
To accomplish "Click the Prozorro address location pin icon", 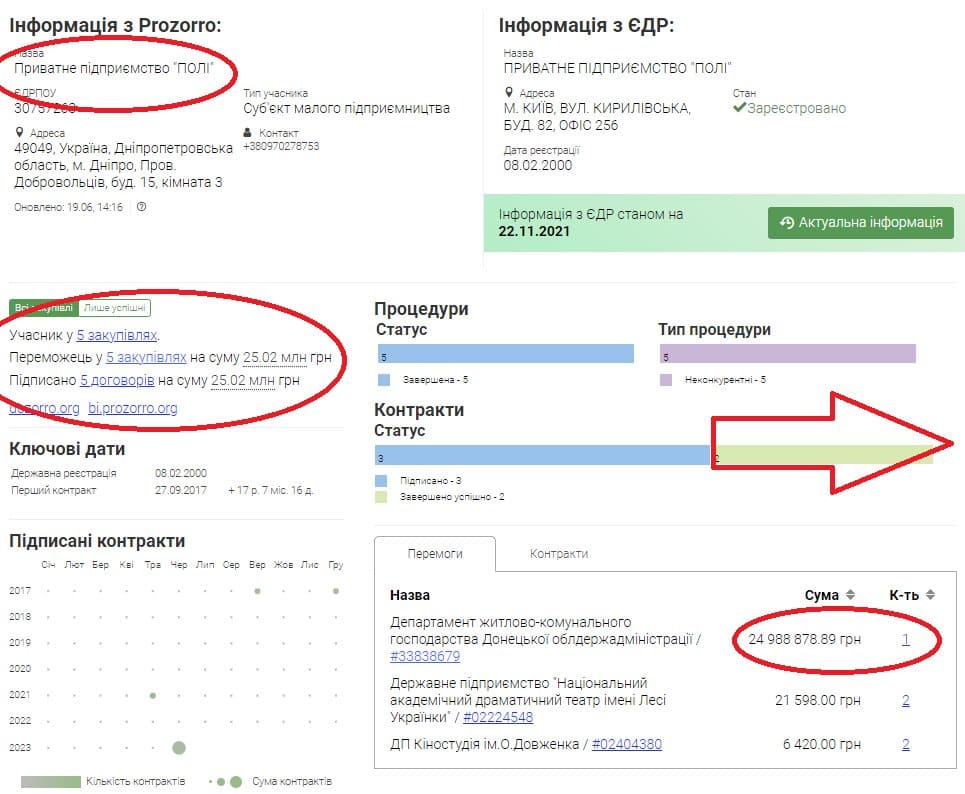I will pyautogui.click(x=20, y=133).
